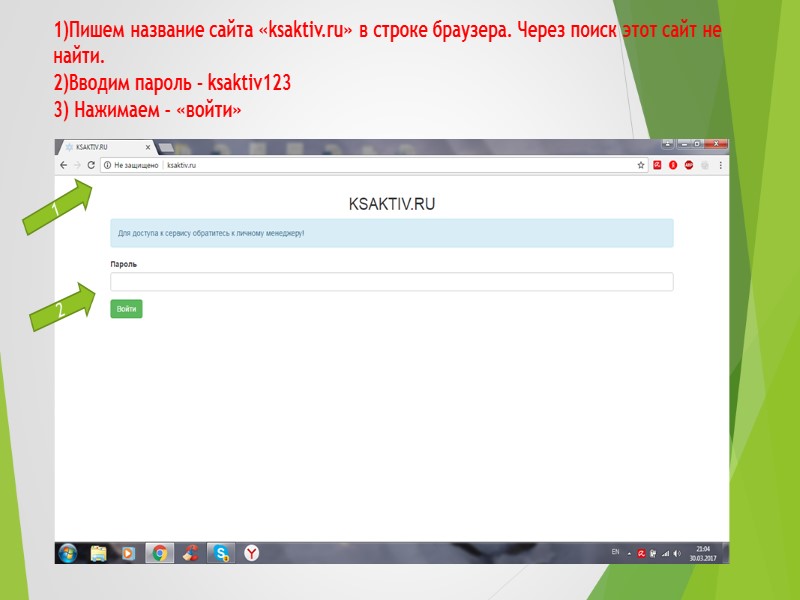Image resolution: width=800 pixels, height=600 pixels.
Task: Click the KSAKTIV.RU page heading
Action: 392,204
